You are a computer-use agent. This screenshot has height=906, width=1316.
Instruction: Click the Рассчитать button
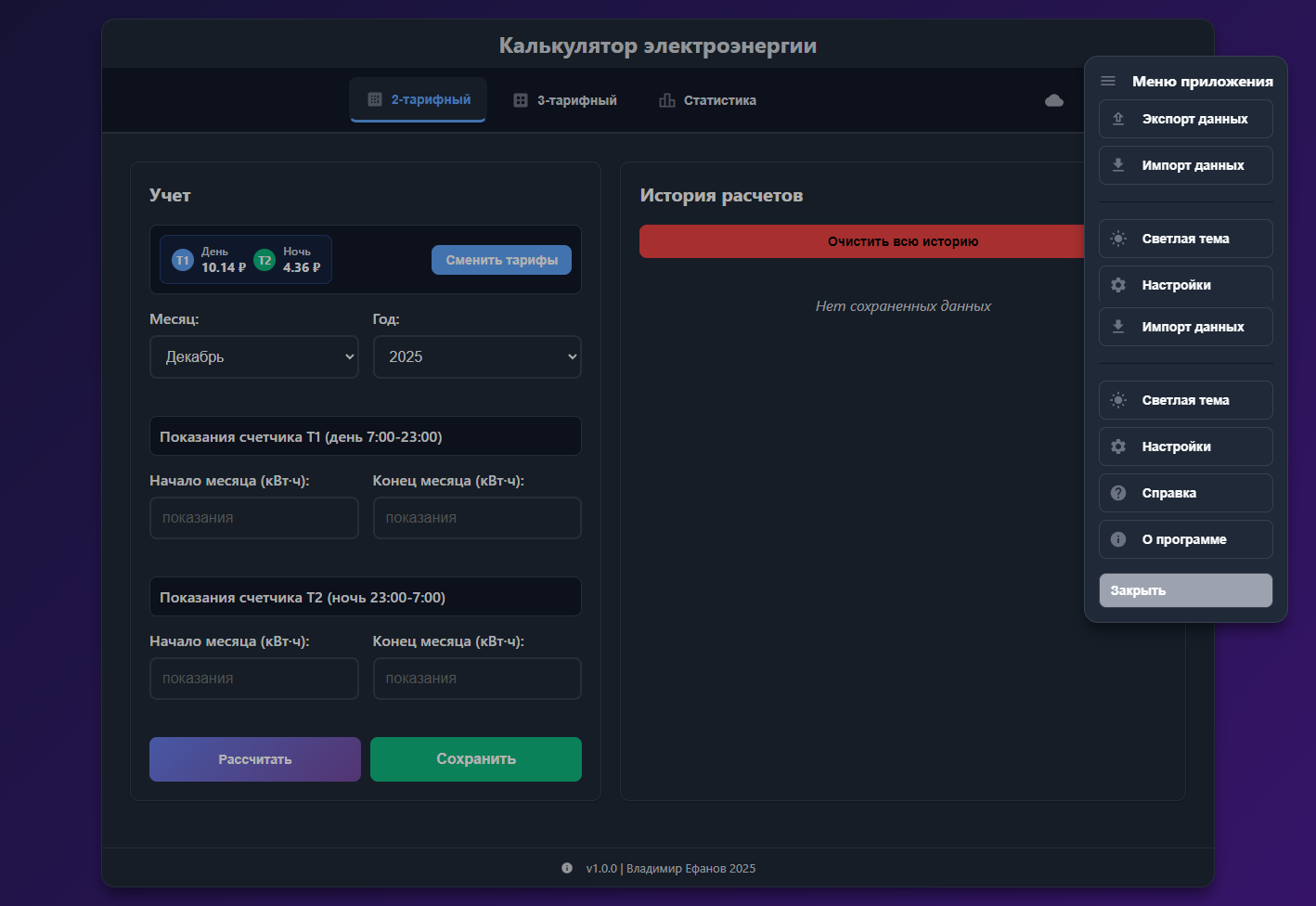click(255, 759)
